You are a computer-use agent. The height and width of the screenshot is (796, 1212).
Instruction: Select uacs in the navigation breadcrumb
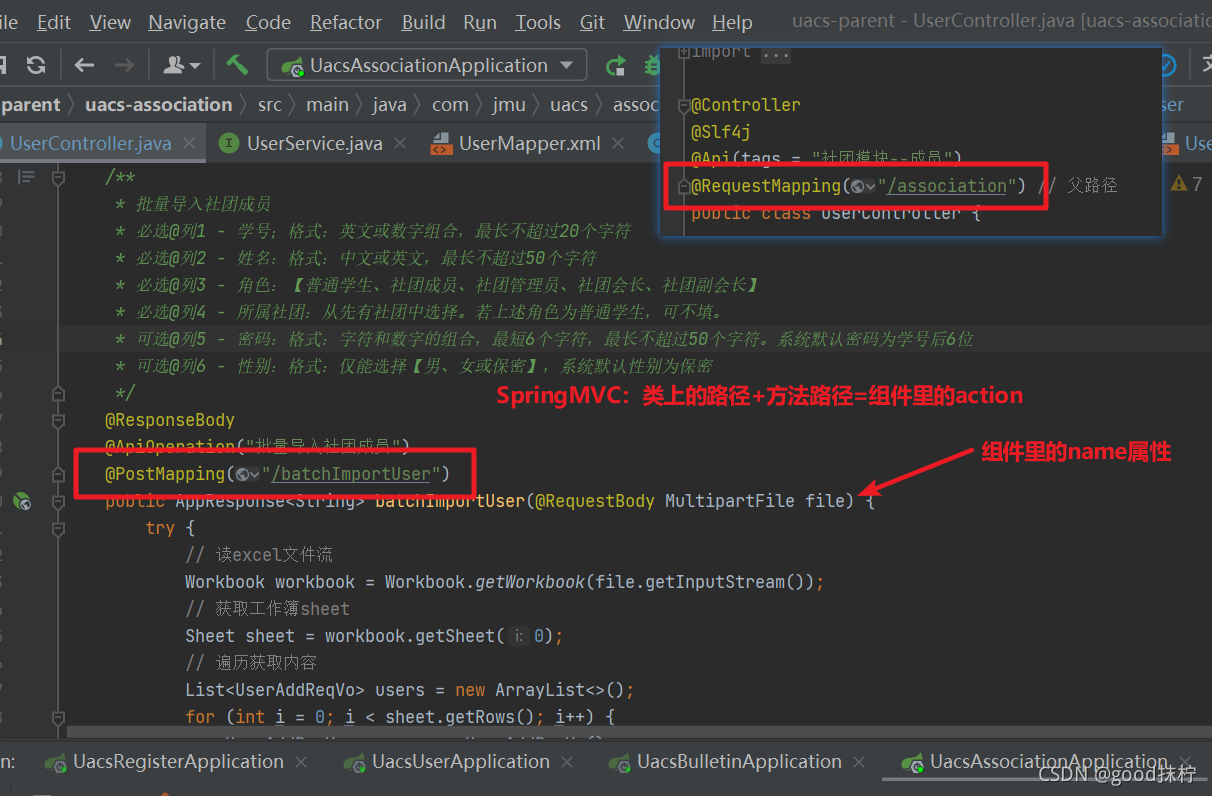(569, 104)
